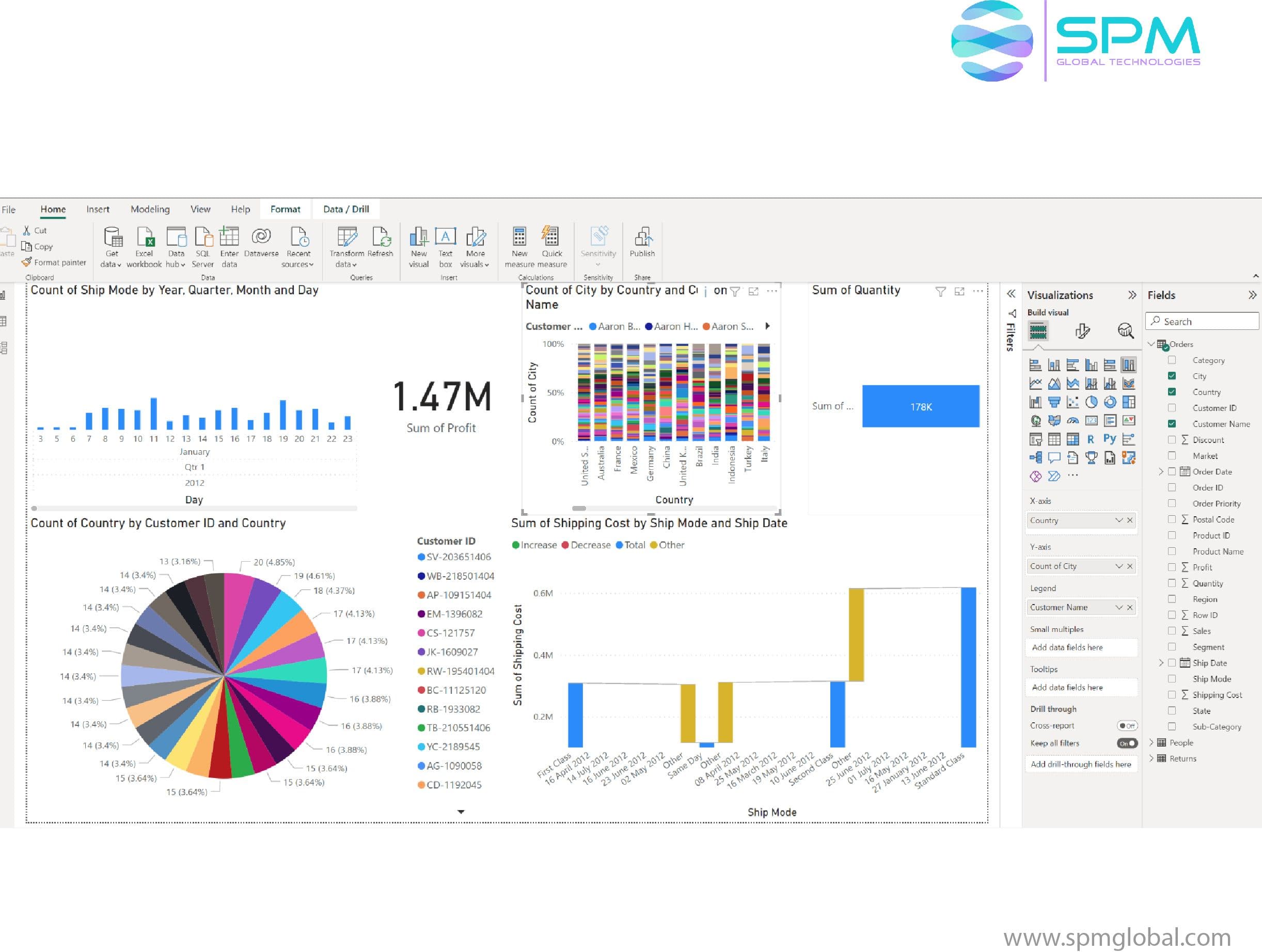Expand the Returns table

coord(1151,758)
